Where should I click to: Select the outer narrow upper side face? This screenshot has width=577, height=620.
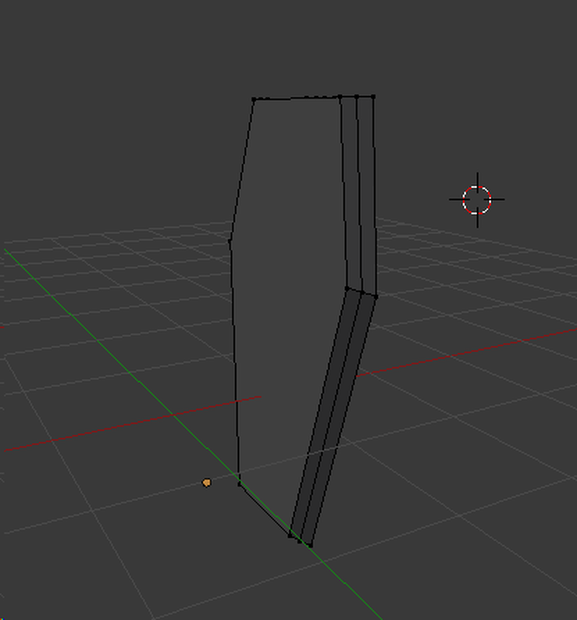click(x=367, y=194)
